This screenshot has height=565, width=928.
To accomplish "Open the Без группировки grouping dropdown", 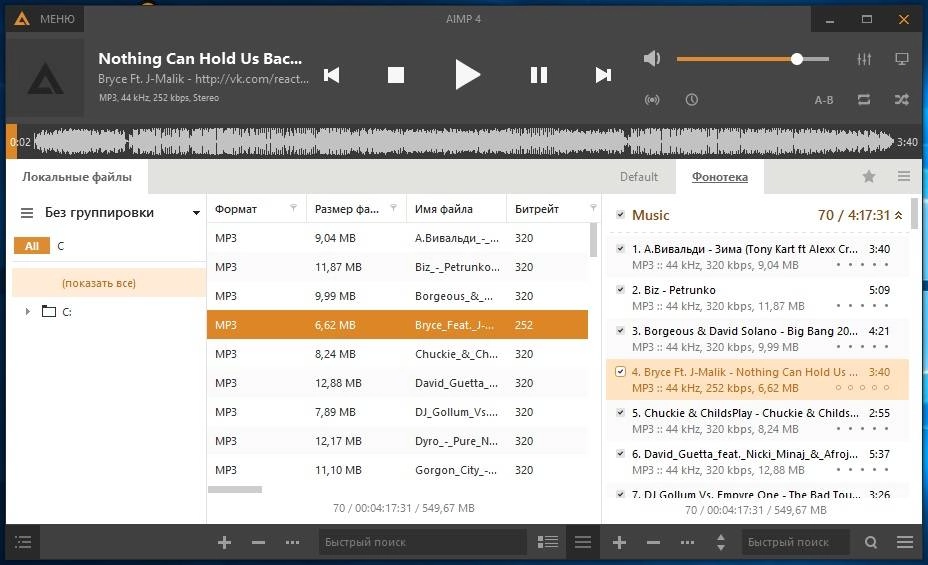I will [x=122, y=212].
